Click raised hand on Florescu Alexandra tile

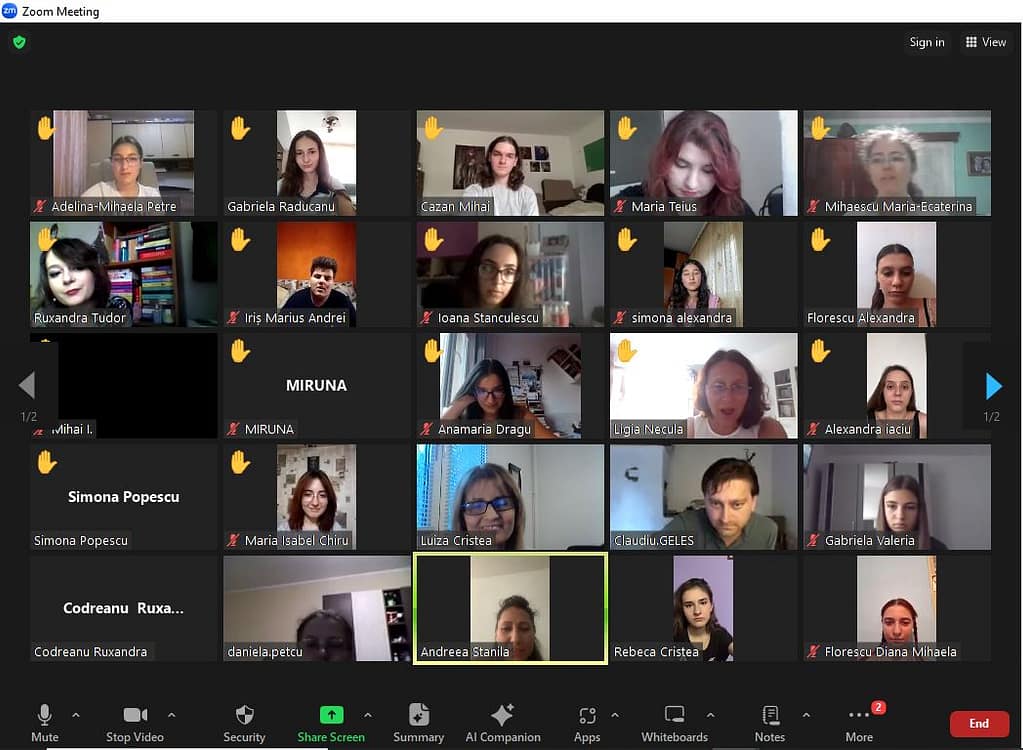pyautogui.click(x=820, y=239)
